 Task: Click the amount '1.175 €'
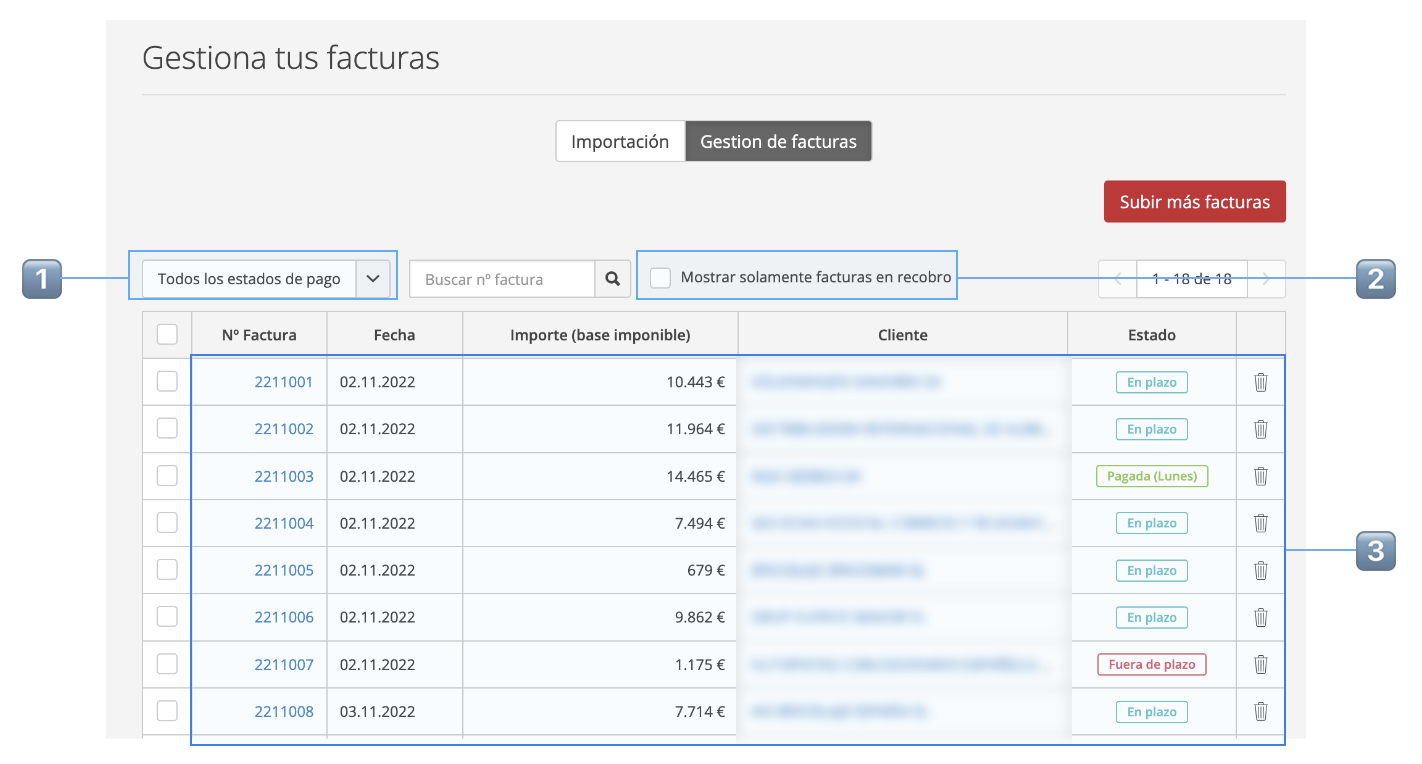pyautogui.click(x=700, y=664)
